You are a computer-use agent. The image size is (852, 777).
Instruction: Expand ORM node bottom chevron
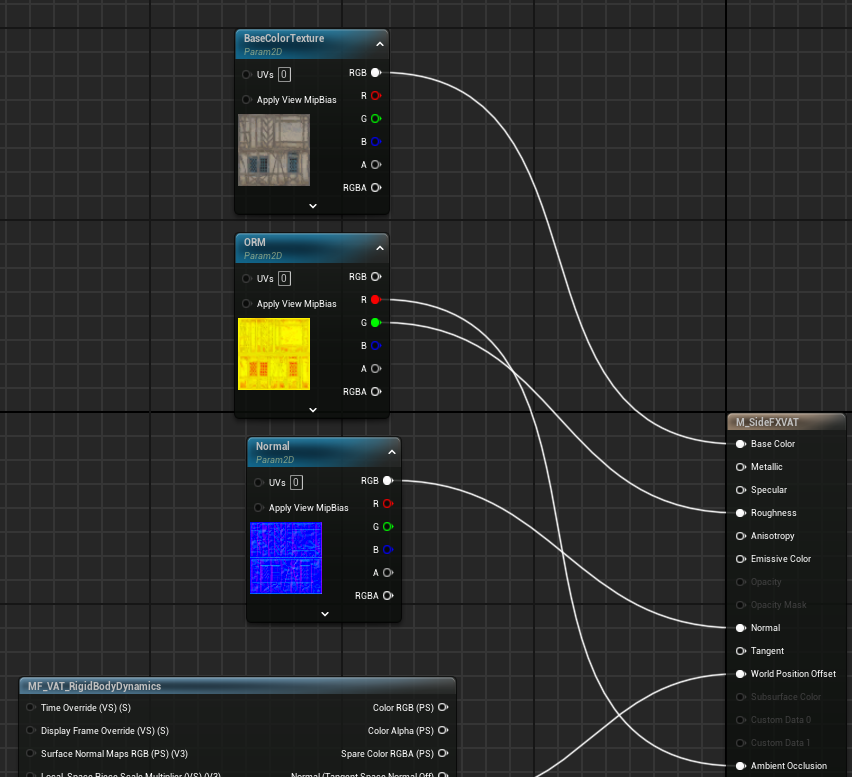(x=313, y=410)
